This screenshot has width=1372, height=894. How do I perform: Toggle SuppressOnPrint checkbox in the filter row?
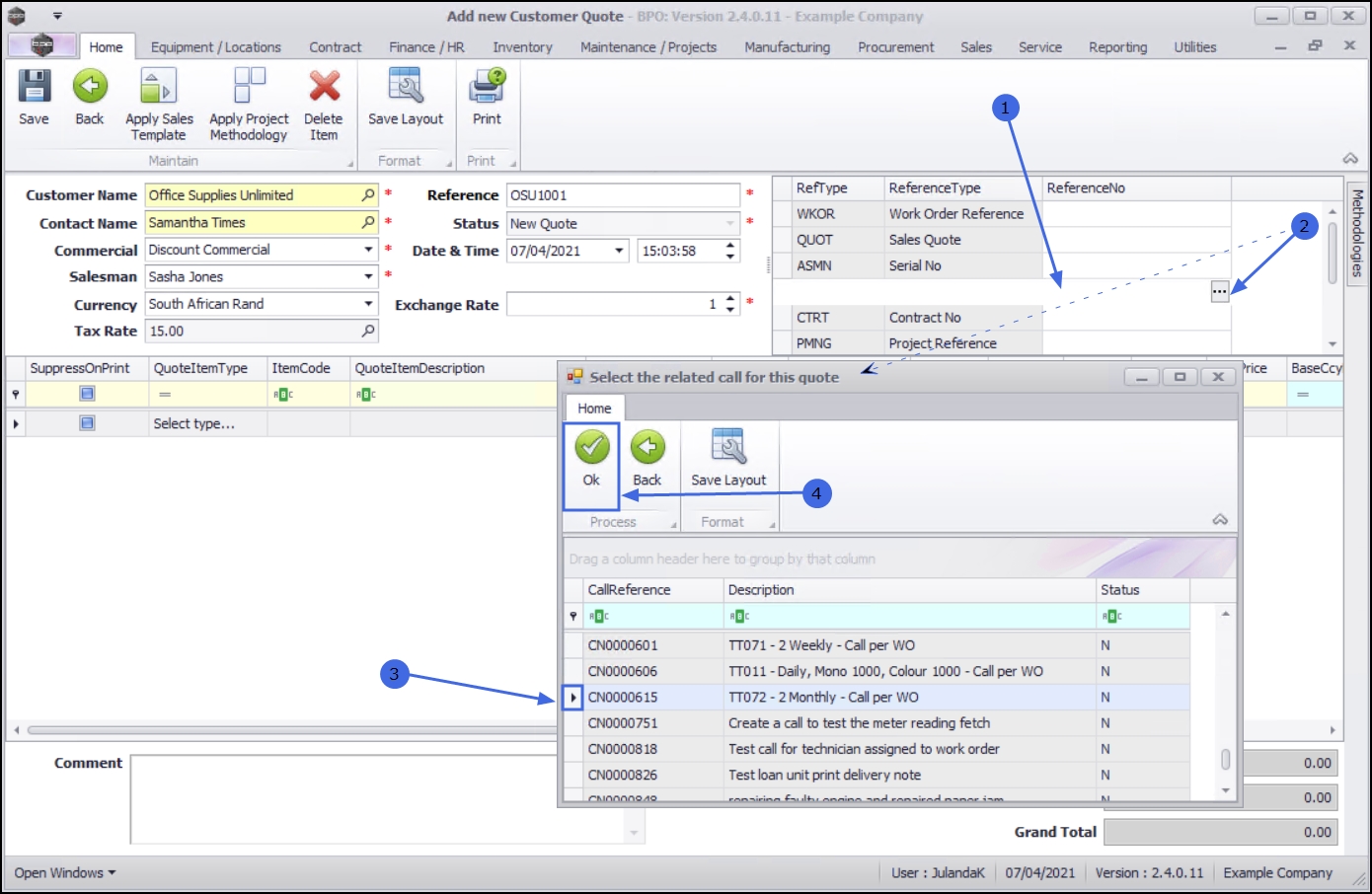tap(87, 394)
